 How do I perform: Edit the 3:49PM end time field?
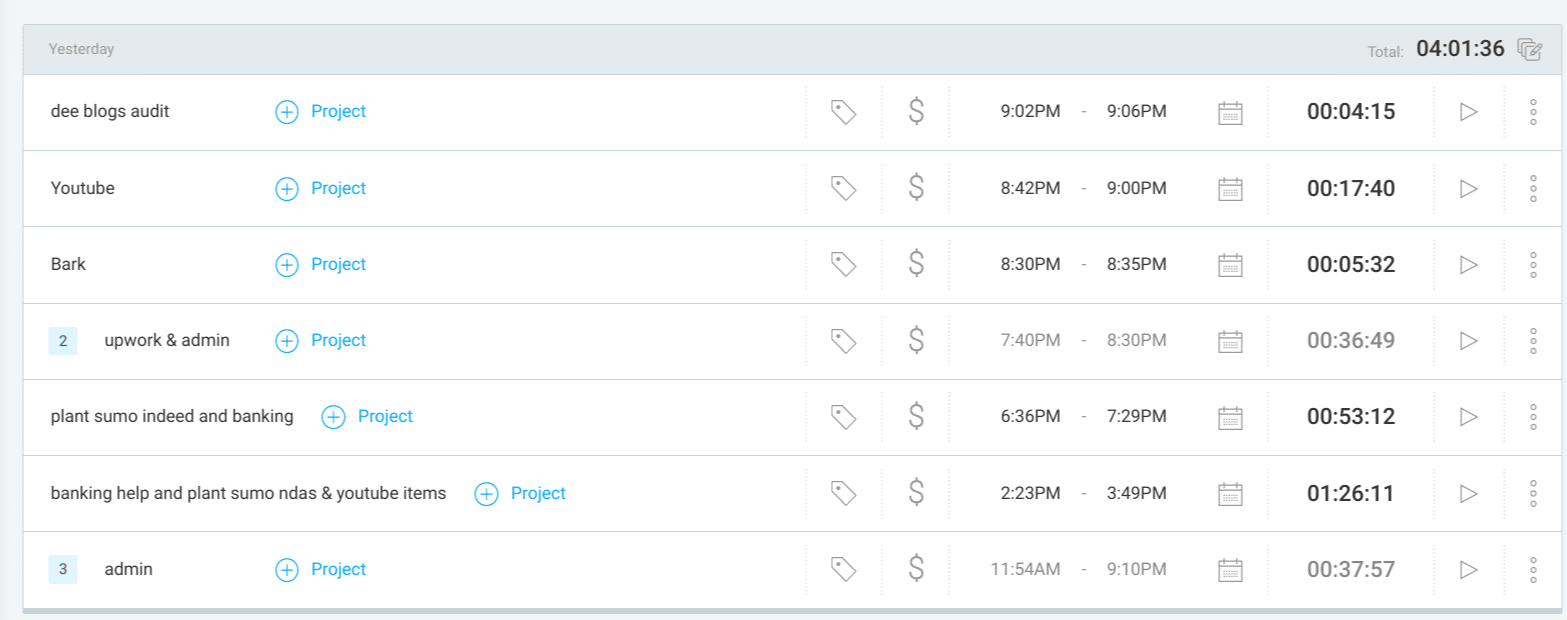pos(1136,493)
